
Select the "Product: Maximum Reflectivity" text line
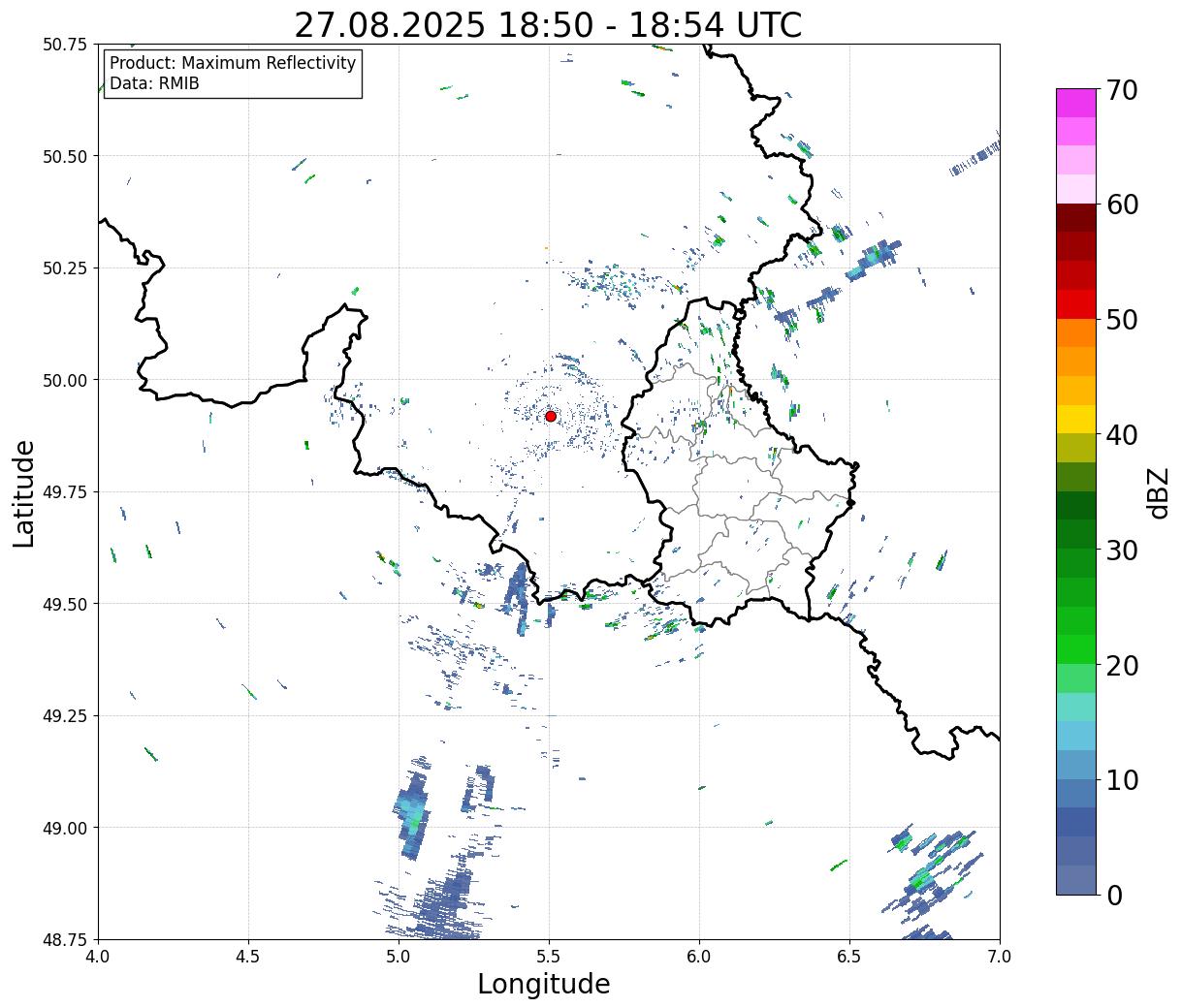click(x=233, y=63)
